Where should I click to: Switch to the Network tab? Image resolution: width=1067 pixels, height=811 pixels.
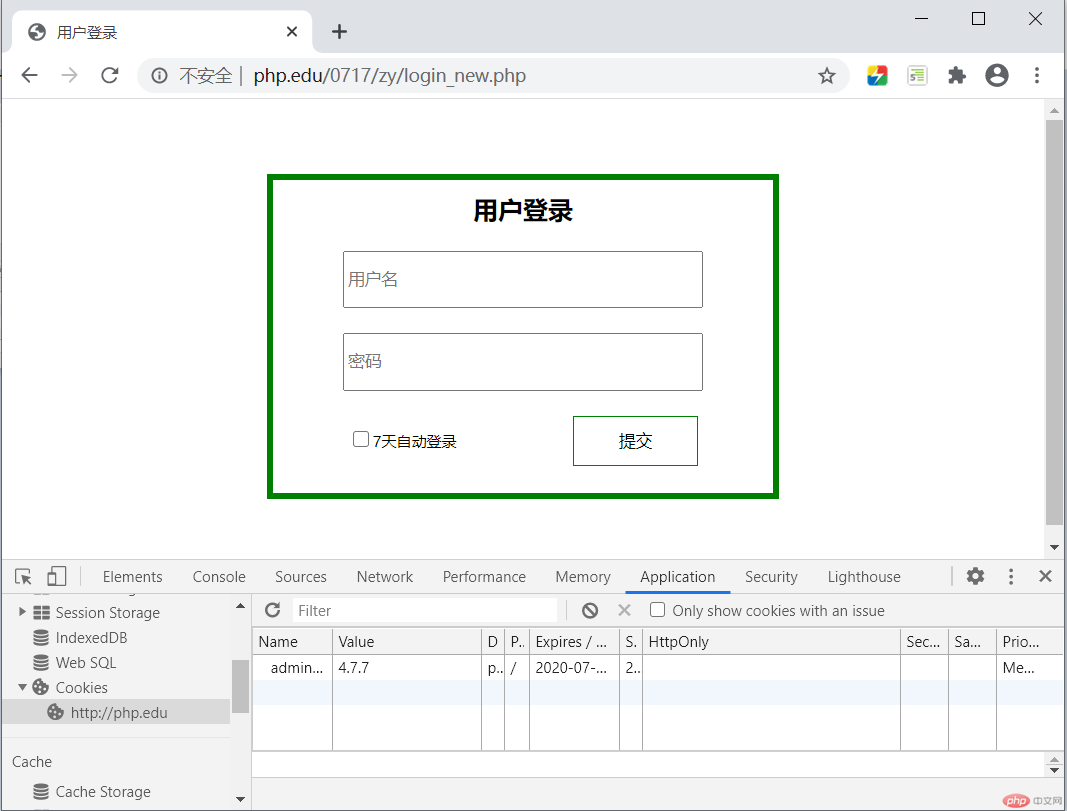384,577
